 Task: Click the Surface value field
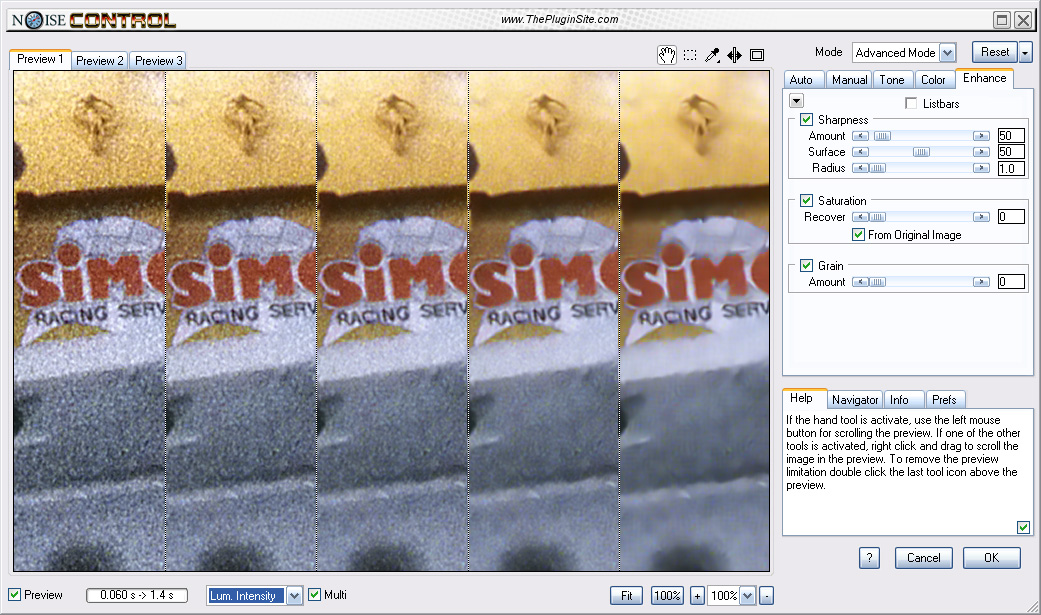click(x=1011, y=152)
